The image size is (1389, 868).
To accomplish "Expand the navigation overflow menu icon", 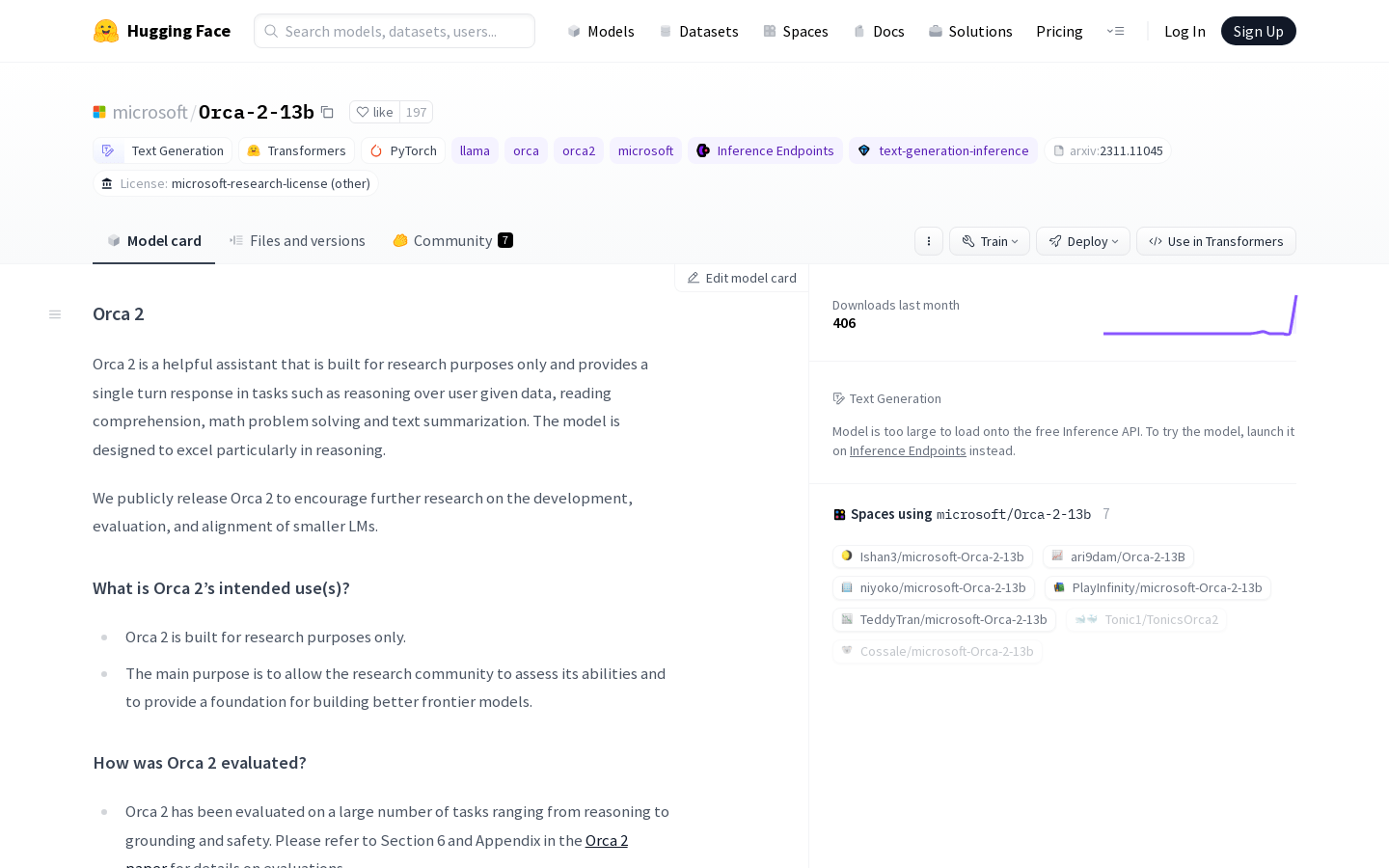I will 1115,31.
